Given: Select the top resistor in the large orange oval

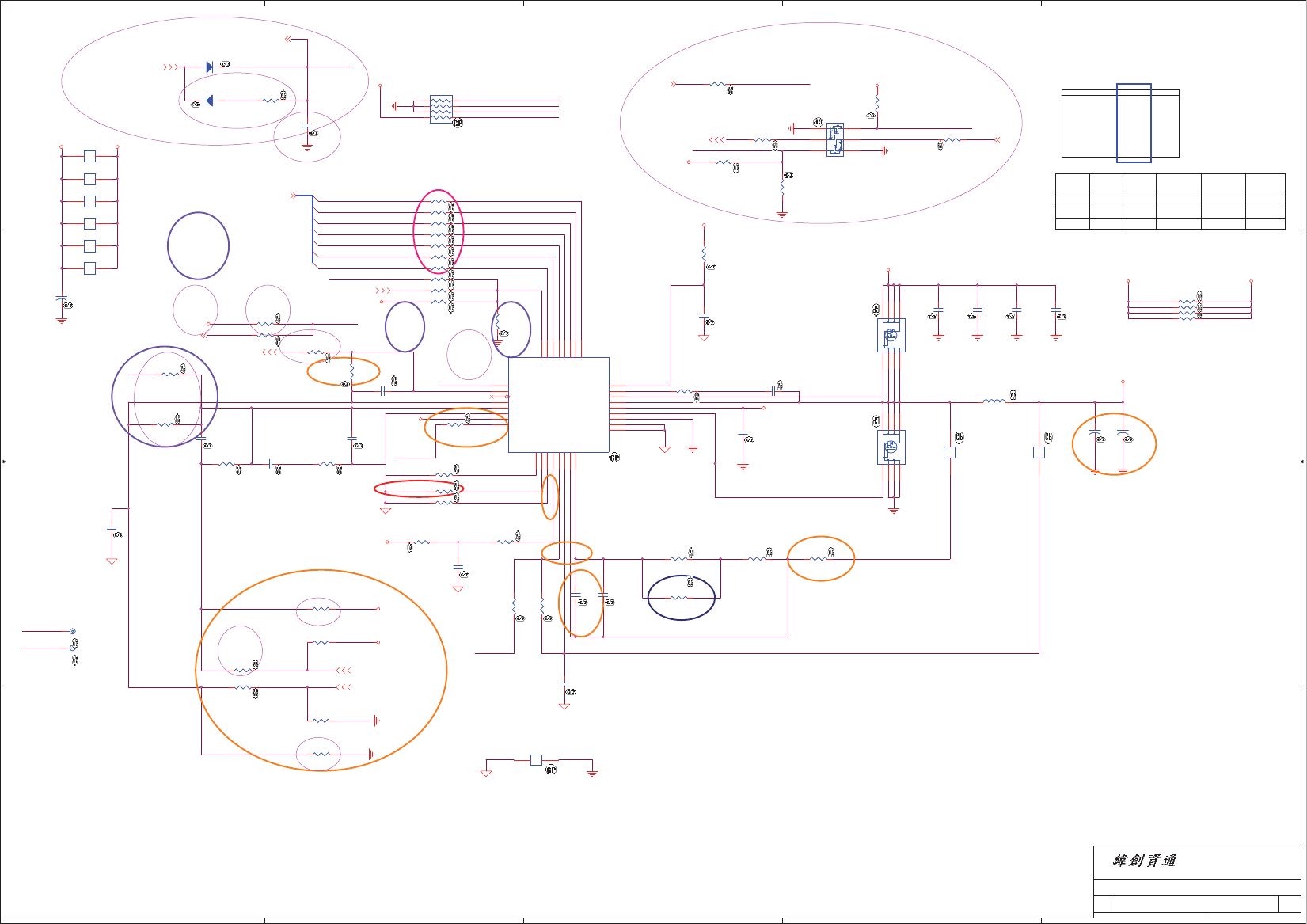Looking at the screenshot, I should (321, 609).
